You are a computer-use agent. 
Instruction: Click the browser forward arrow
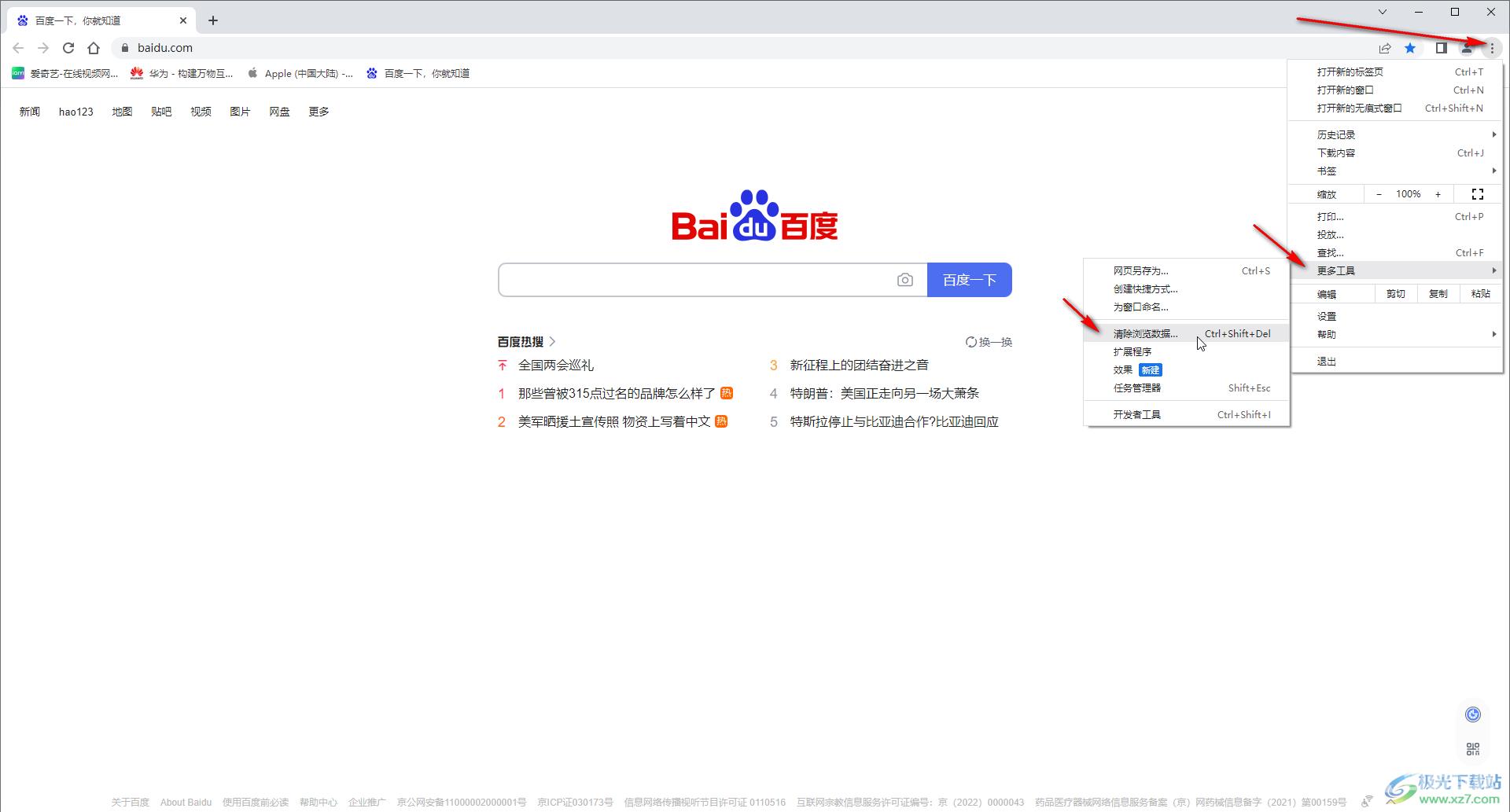(x=43, y=48)
